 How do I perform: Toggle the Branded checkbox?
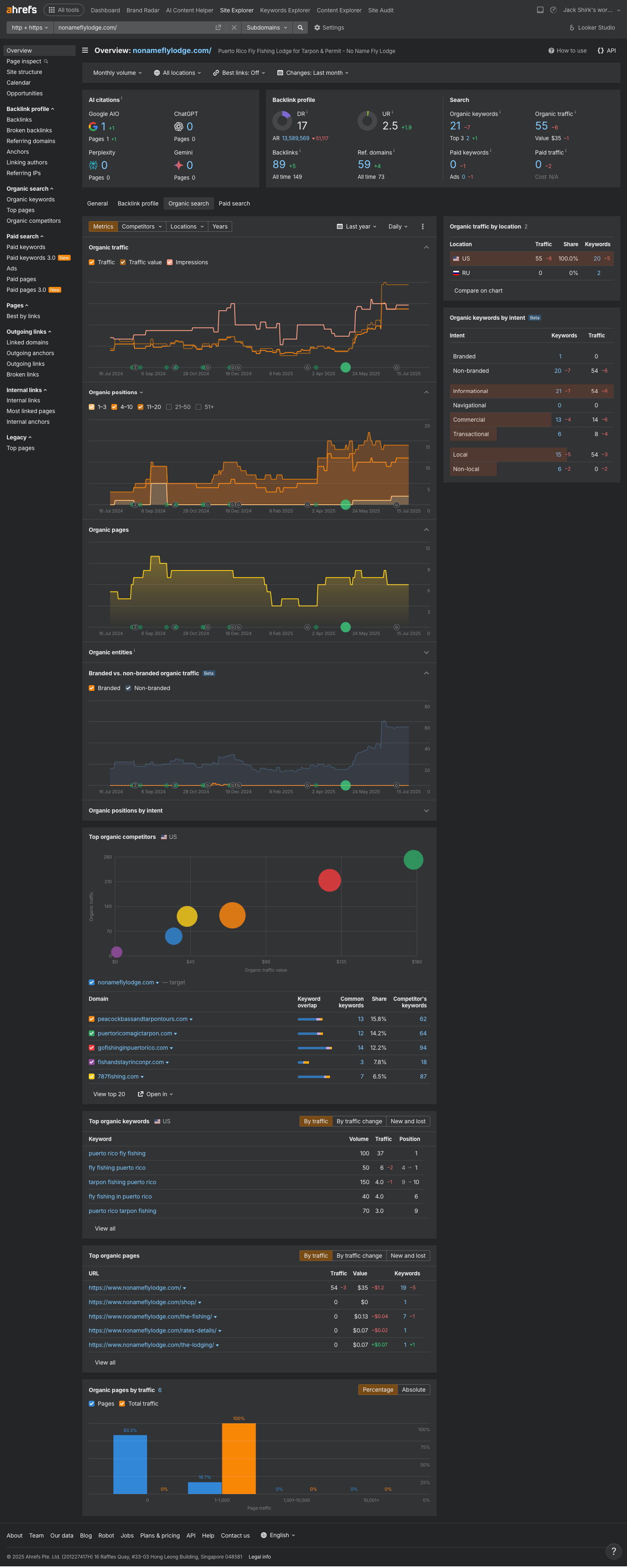pos(91,688)
